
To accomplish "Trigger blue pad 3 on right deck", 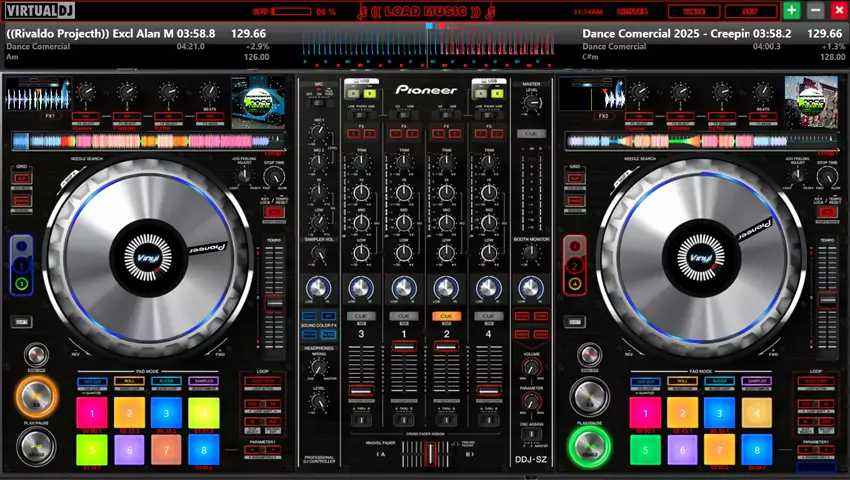I will (719, 412).
